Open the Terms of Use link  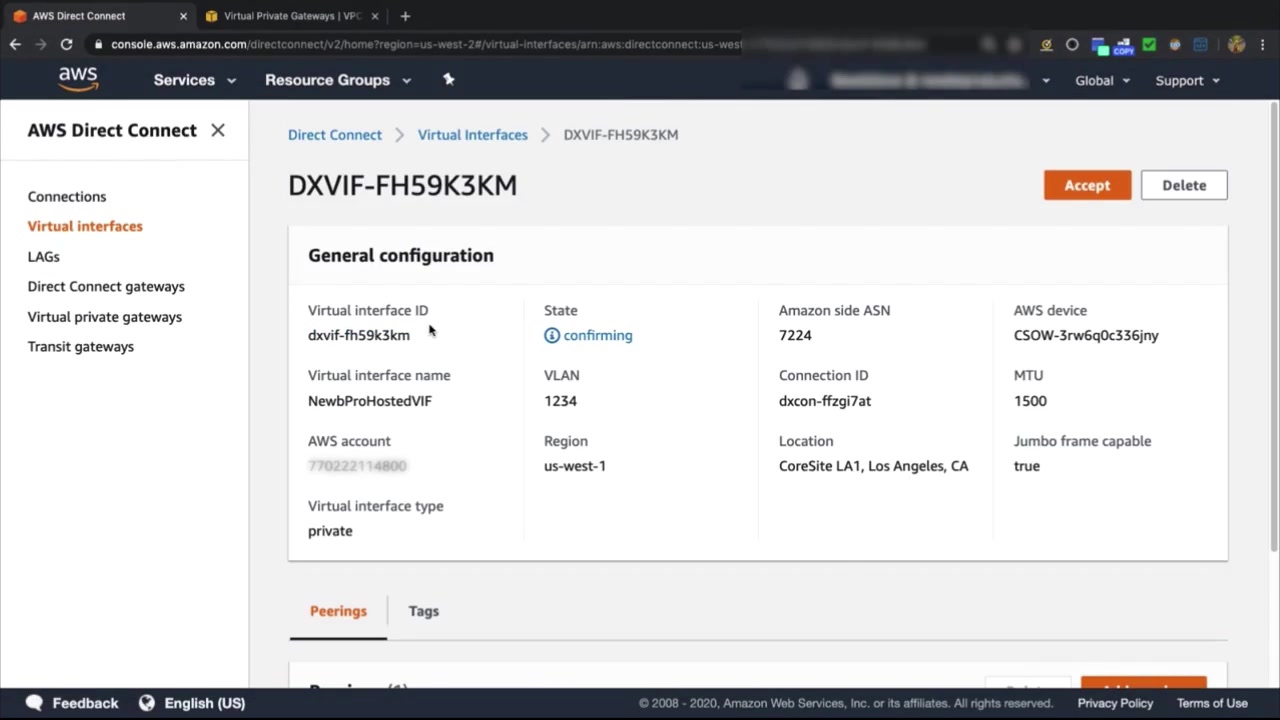[x=1212, y=703]
